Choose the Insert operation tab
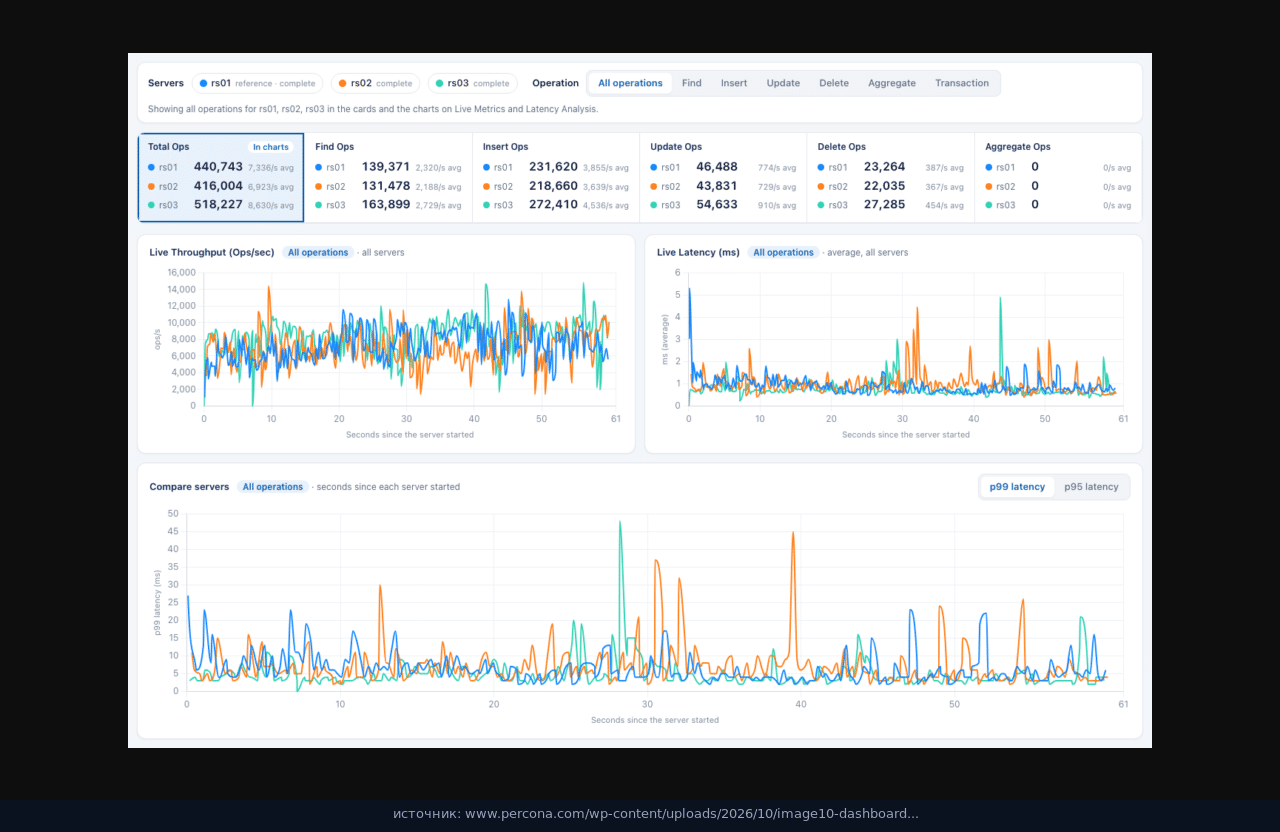The height and width of the screenshot is (832, 1280). pos(734,83)
